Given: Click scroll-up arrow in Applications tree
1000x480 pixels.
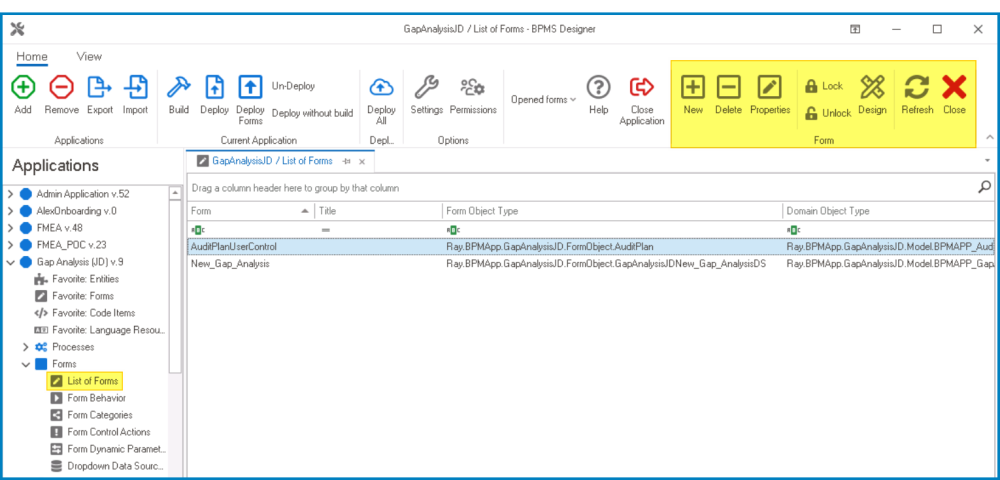Looking at the screenshot, I should (x=175, y=193).
